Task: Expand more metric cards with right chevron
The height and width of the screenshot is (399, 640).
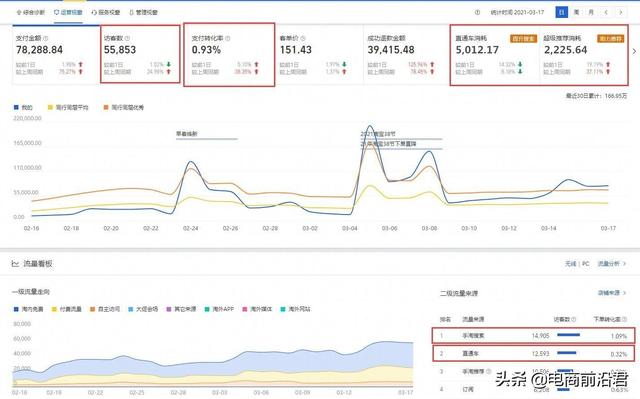Action: [x=634, y=51]
